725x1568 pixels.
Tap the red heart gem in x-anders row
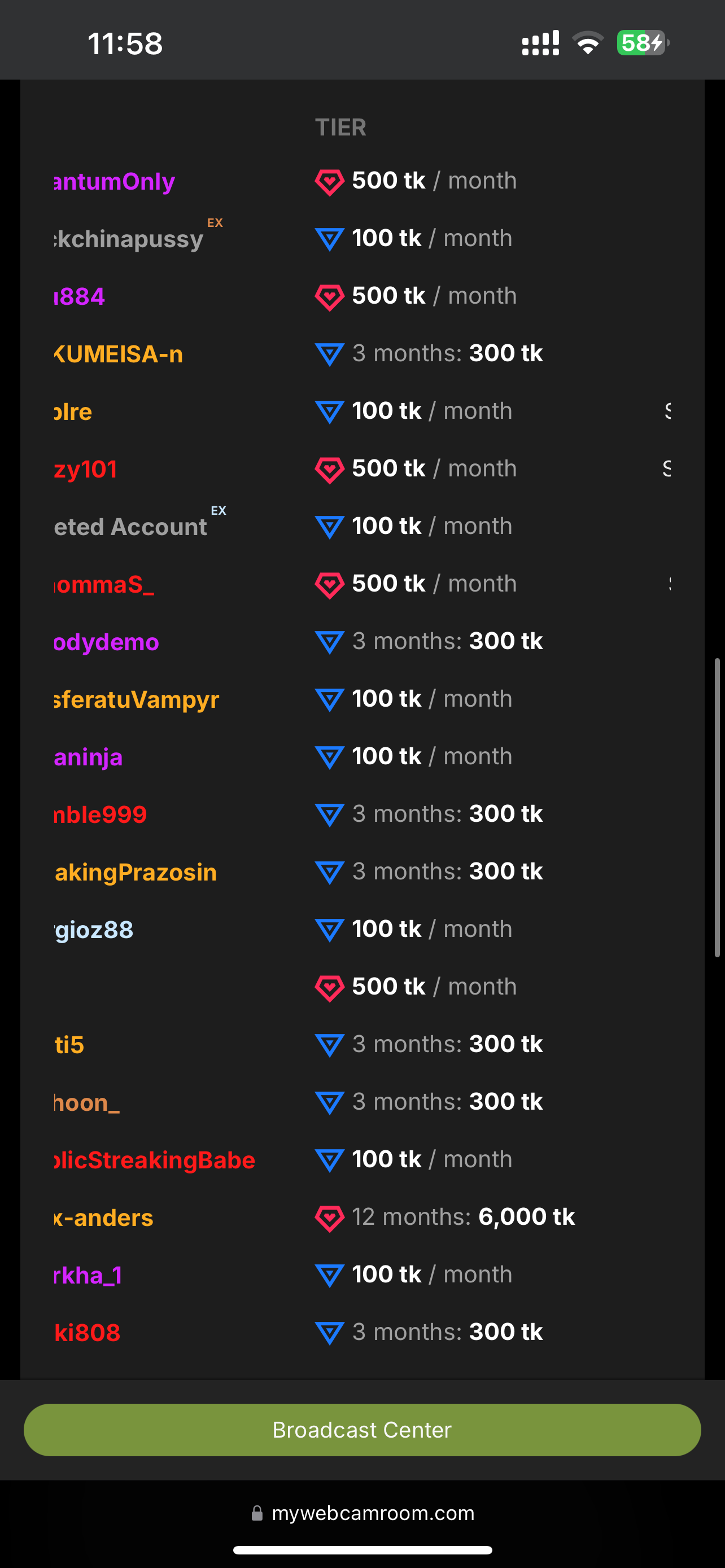(329, 1217)
